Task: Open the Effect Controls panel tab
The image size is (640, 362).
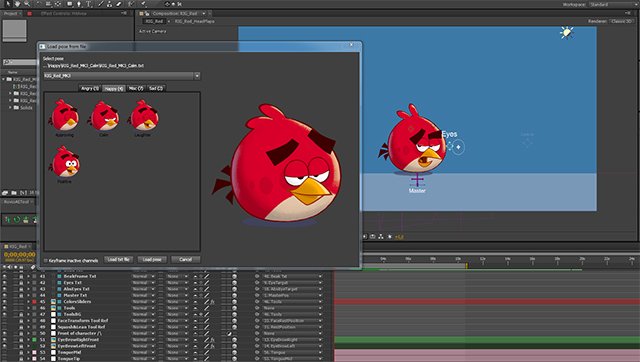Action: (64, 13)
